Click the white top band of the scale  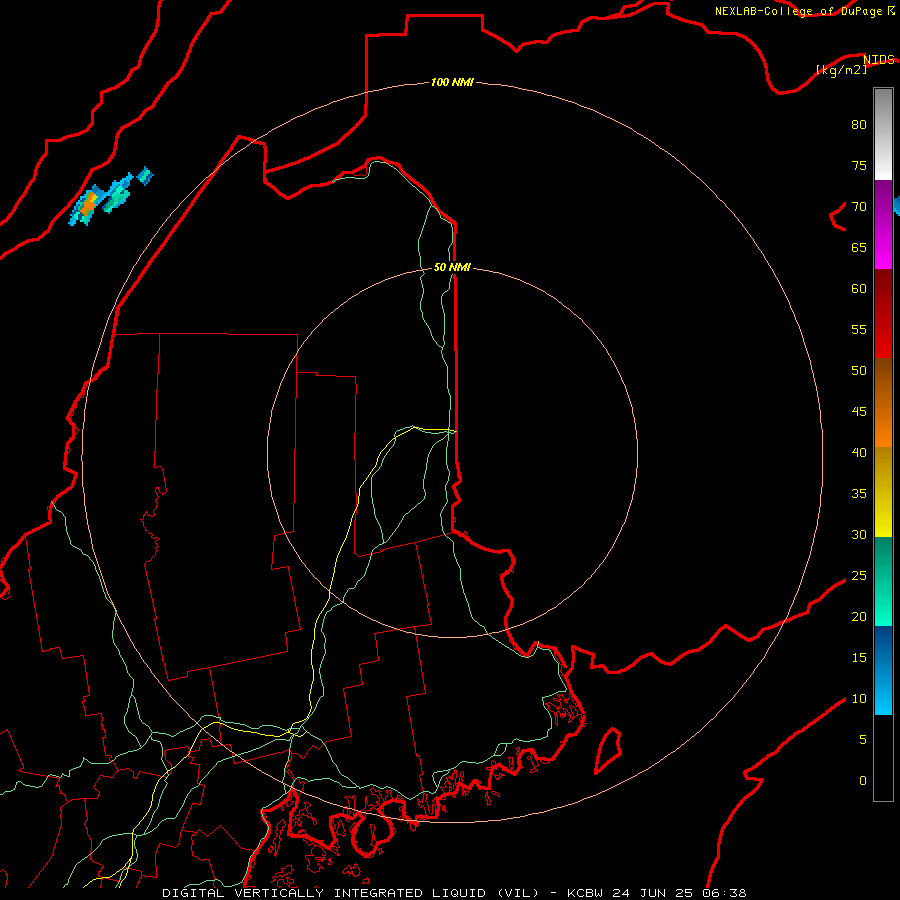point(883,134)
